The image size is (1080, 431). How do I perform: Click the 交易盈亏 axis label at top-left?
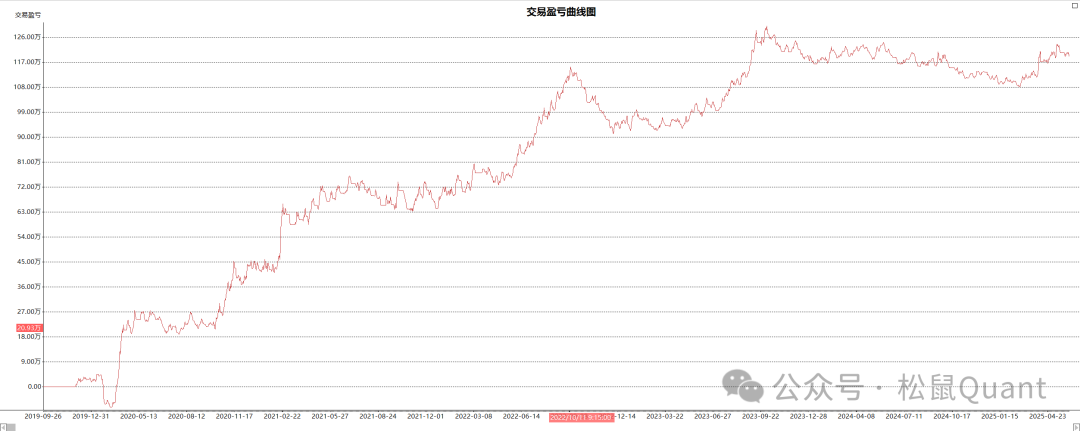27,16
